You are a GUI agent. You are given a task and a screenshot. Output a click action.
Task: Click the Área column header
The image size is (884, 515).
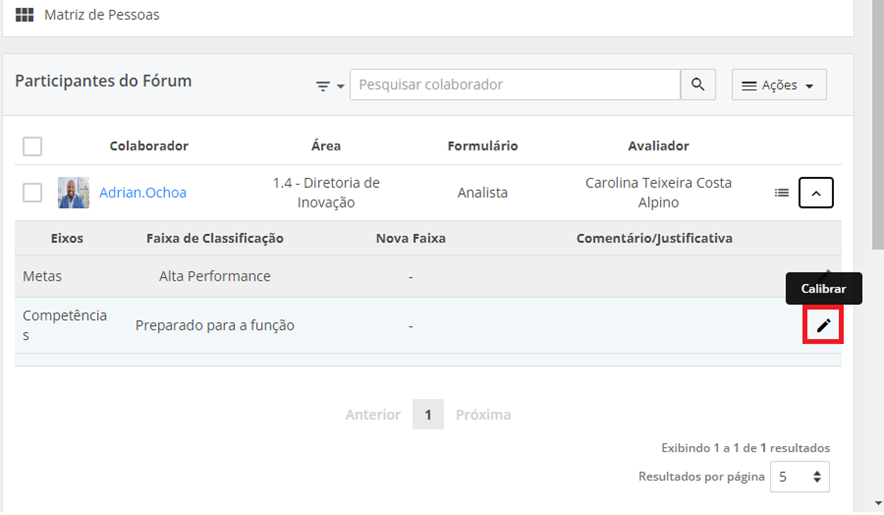tap(326, 146)
